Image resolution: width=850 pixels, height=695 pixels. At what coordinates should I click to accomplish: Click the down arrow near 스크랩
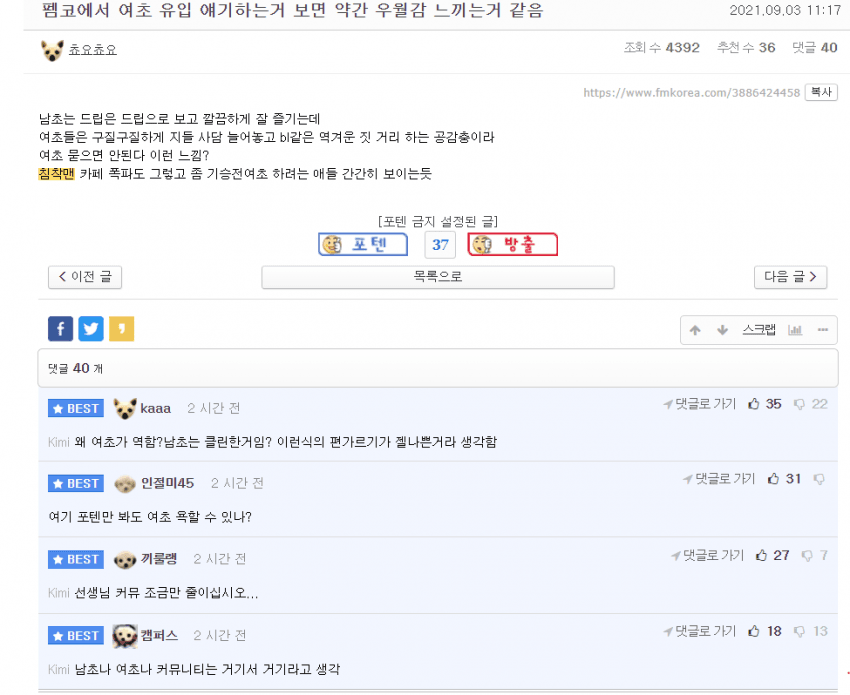[x=722, y=330]
